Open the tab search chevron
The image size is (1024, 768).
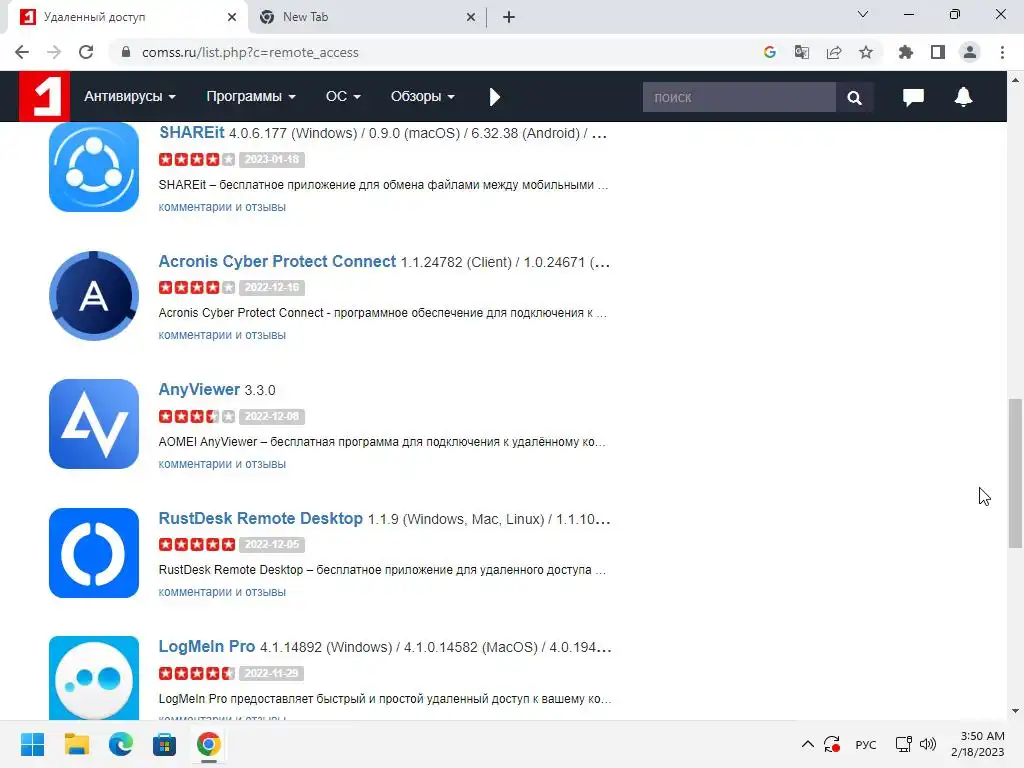click(863, 14)
